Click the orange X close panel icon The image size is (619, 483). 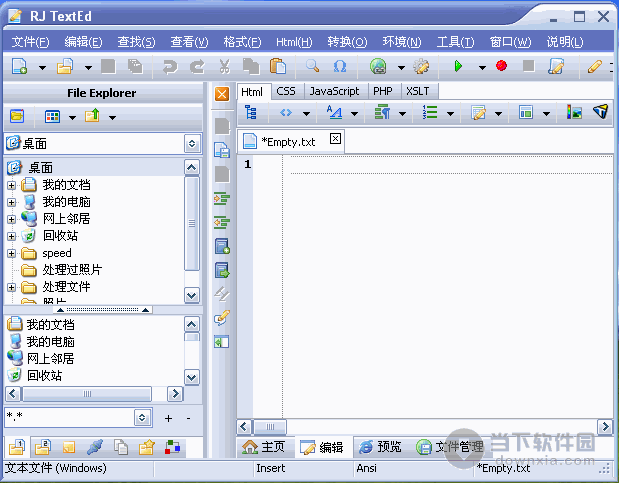click(x=222, y=94)
